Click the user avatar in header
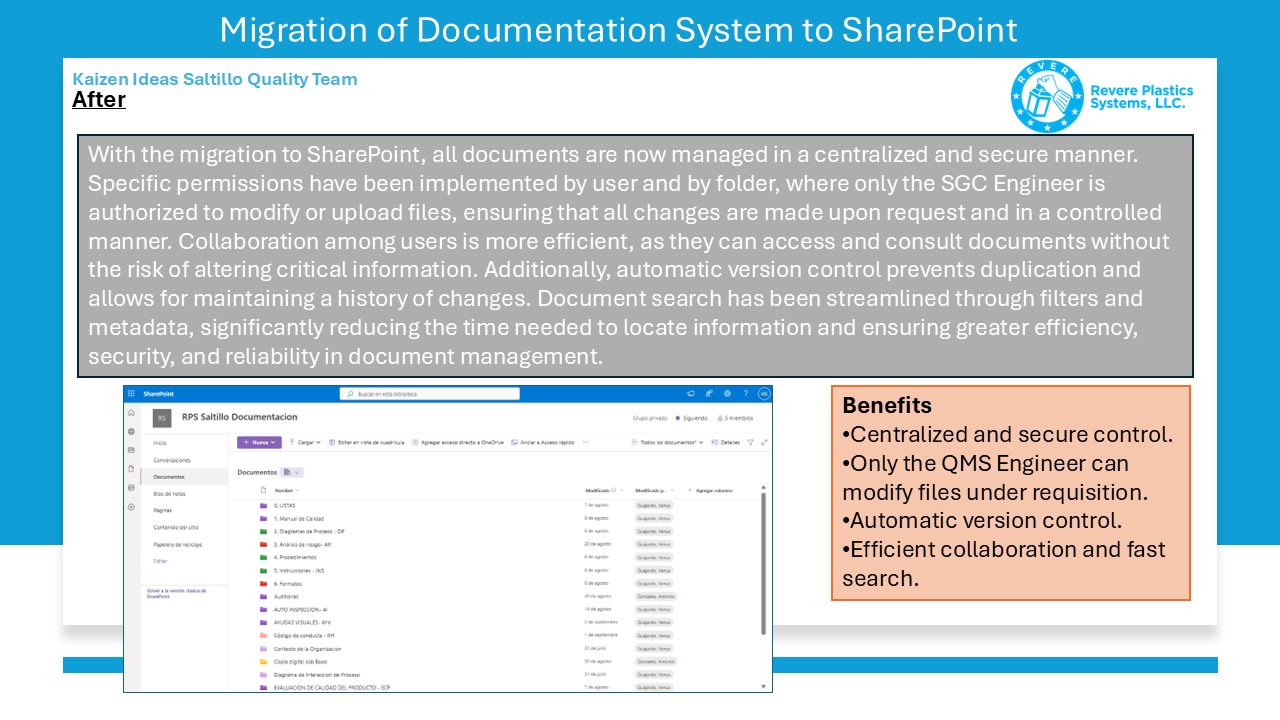The height and width of the screenshot is (720, 1280). coord(764,394)
